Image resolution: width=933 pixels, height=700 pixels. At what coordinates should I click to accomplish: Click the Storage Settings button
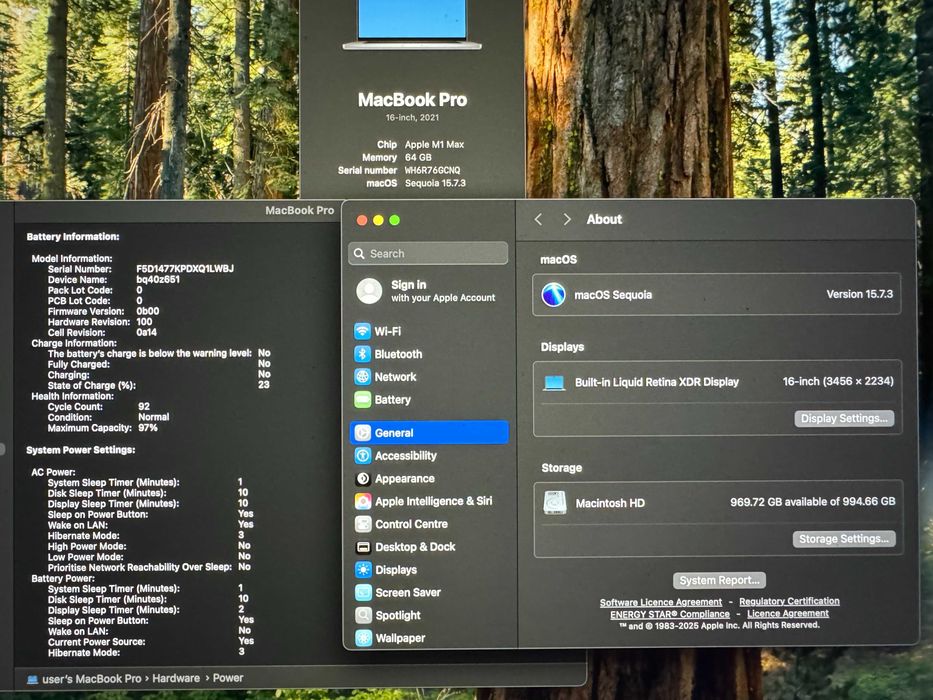[x=844, y=539]
